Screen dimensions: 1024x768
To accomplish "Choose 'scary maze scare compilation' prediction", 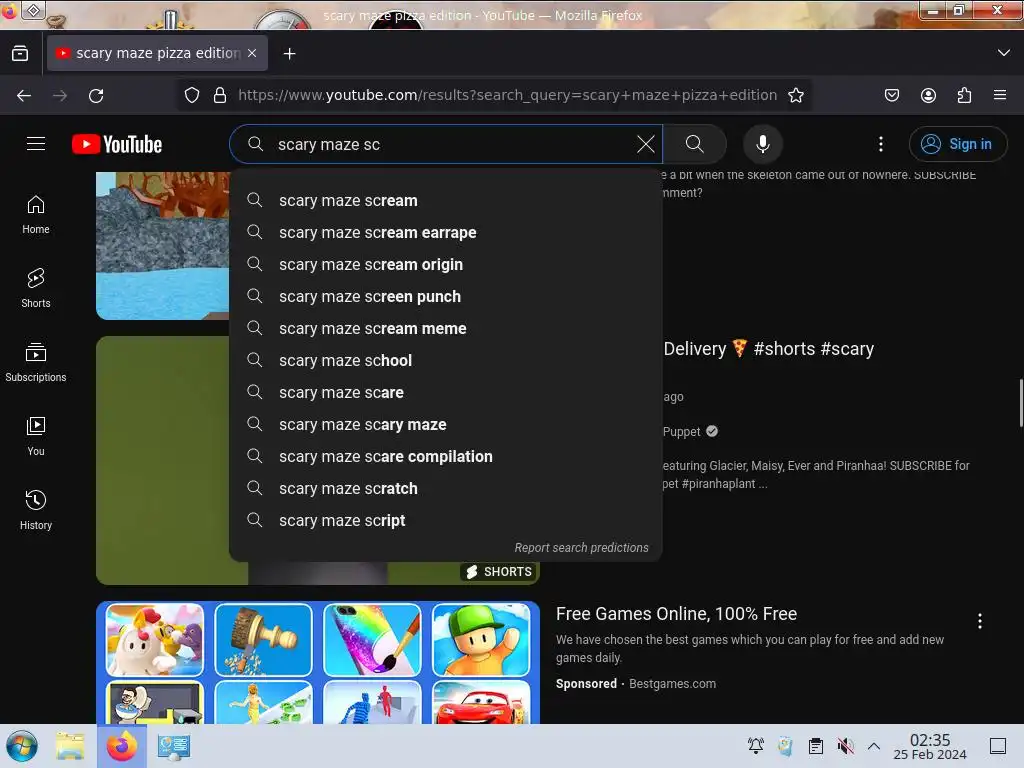I will tap(446, 456).
